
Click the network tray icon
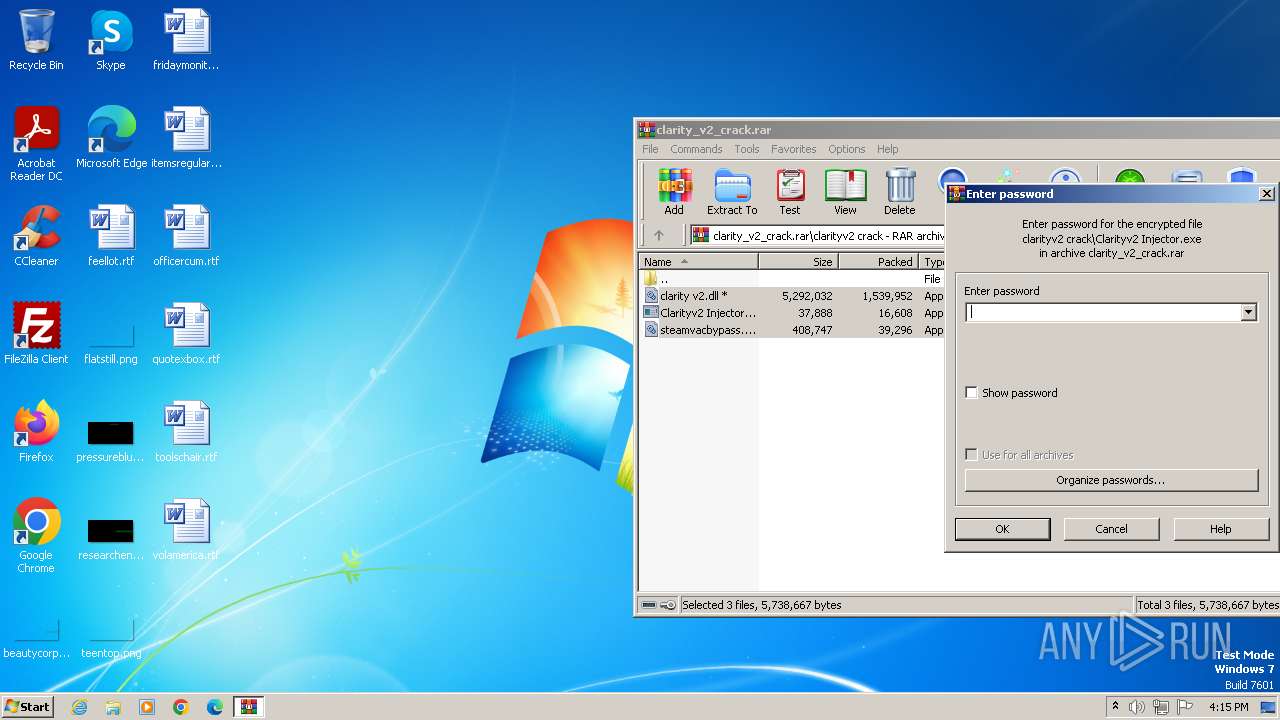pos(1161,707)
